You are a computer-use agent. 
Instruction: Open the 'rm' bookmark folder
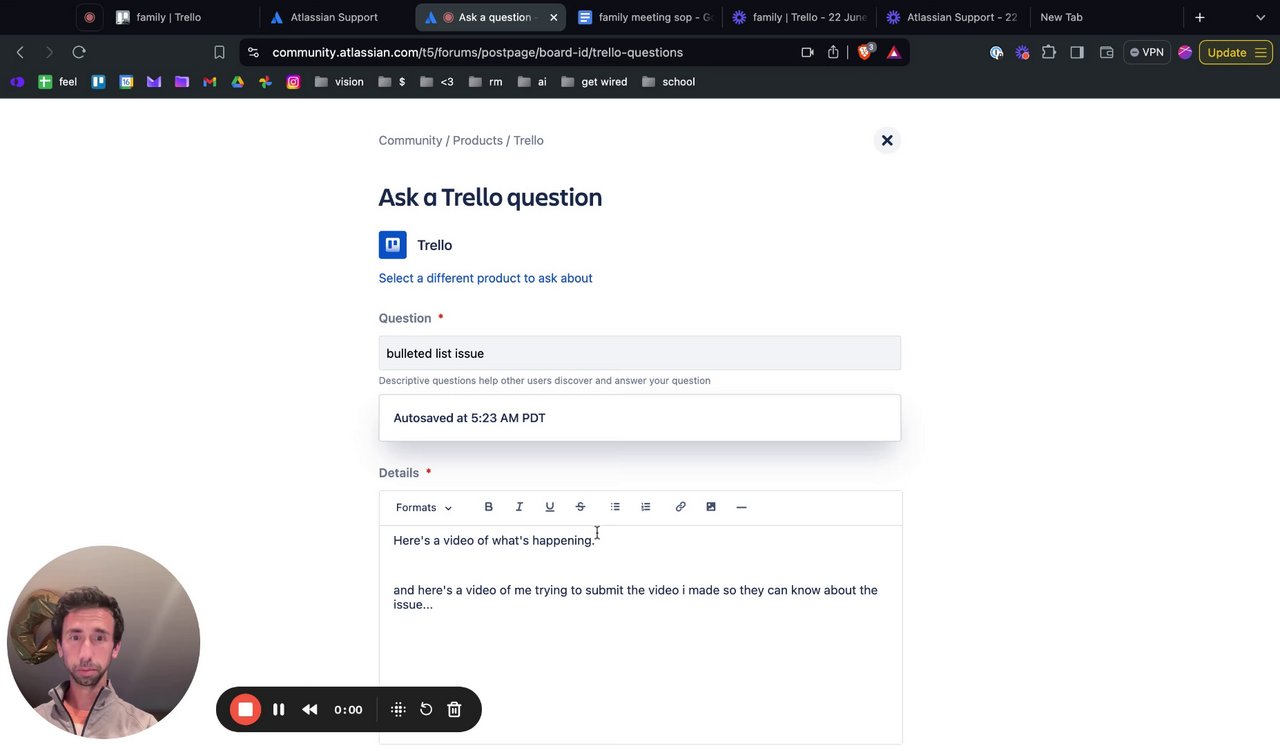click(485, 82)
